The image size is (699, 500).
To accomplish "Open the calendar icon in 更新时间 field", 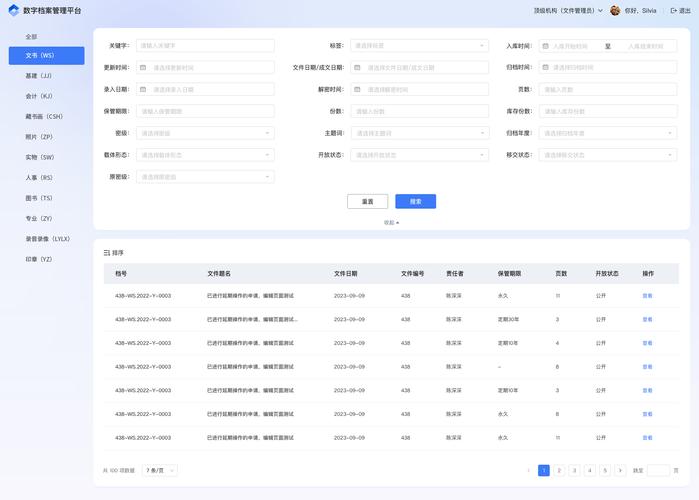I will 143,68.
